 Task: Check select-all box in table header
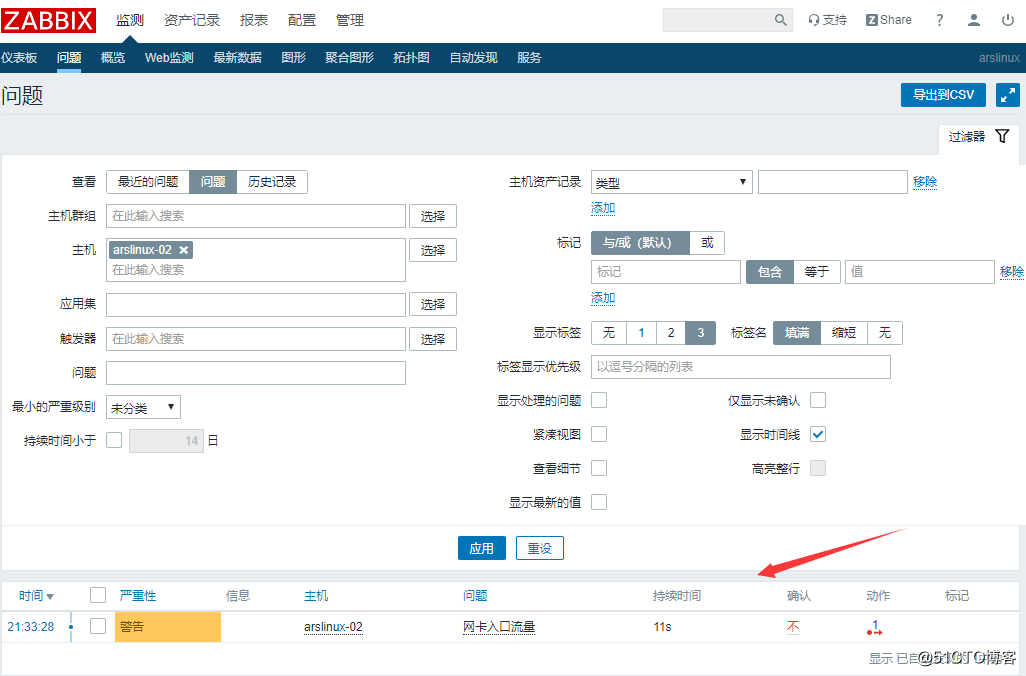[x=97, y=596]
